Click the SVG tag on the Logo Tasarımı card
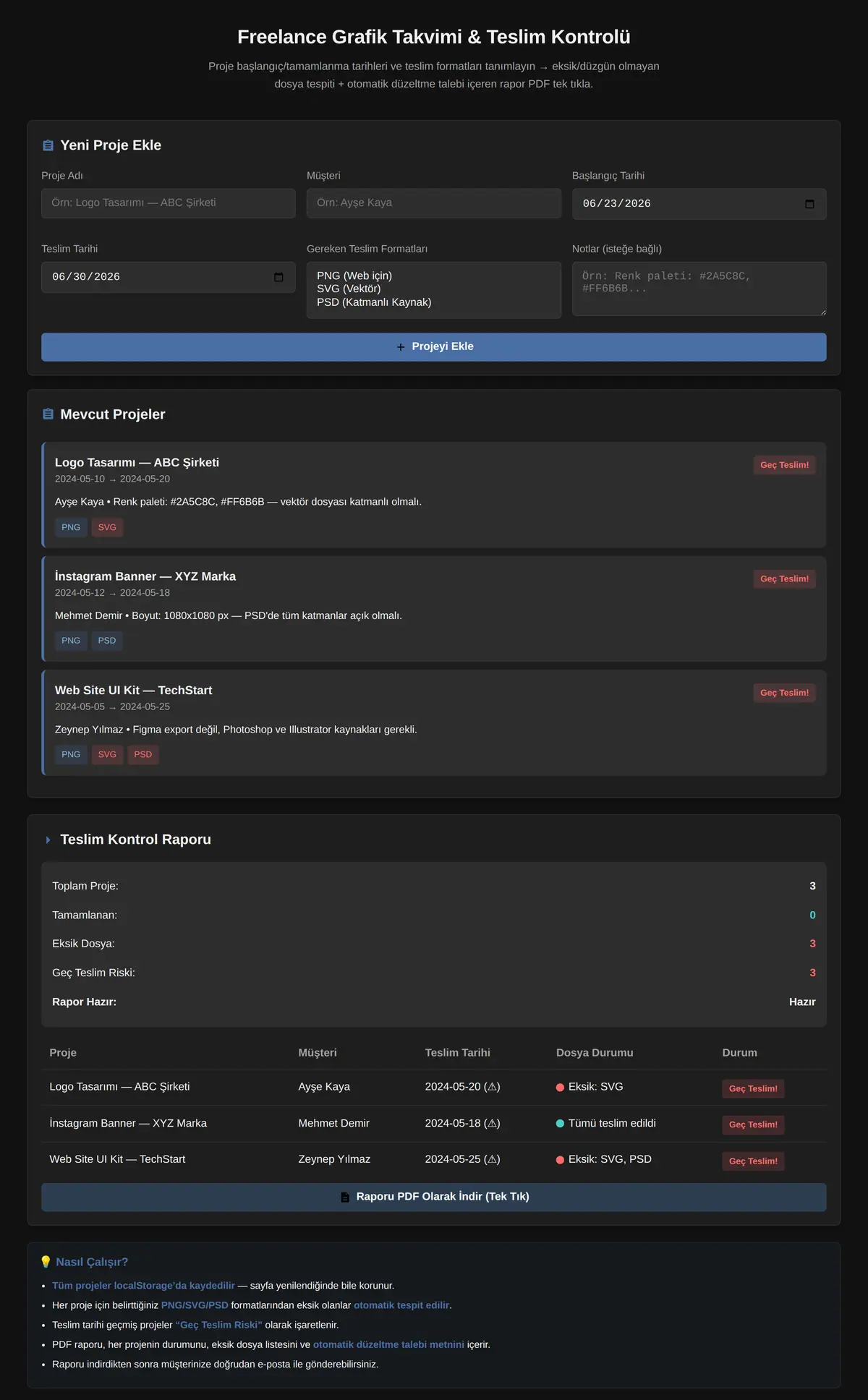Image resolution: width=868 pixels, height=1400 pixels. click(107, 527)
